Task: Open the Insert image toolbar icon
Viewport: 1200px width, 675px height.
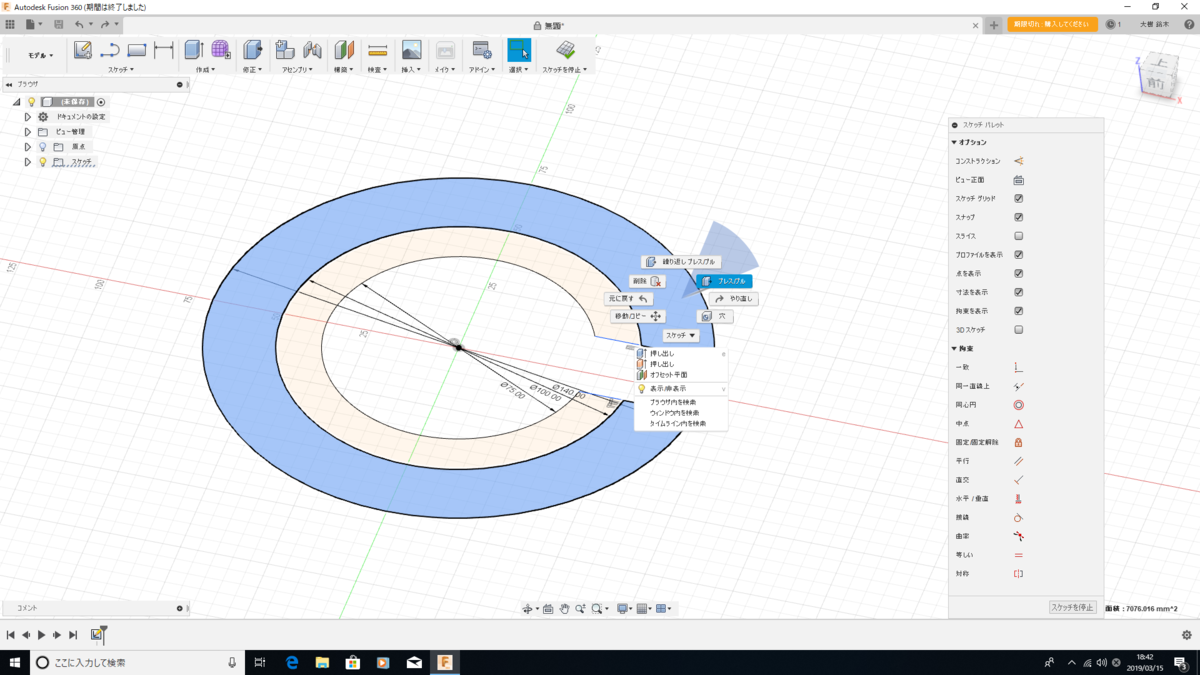Action: 411,50
